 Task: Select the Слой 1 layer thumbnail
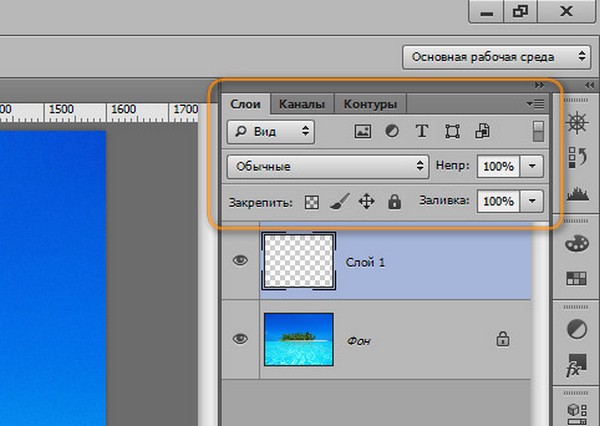(298, 260)
